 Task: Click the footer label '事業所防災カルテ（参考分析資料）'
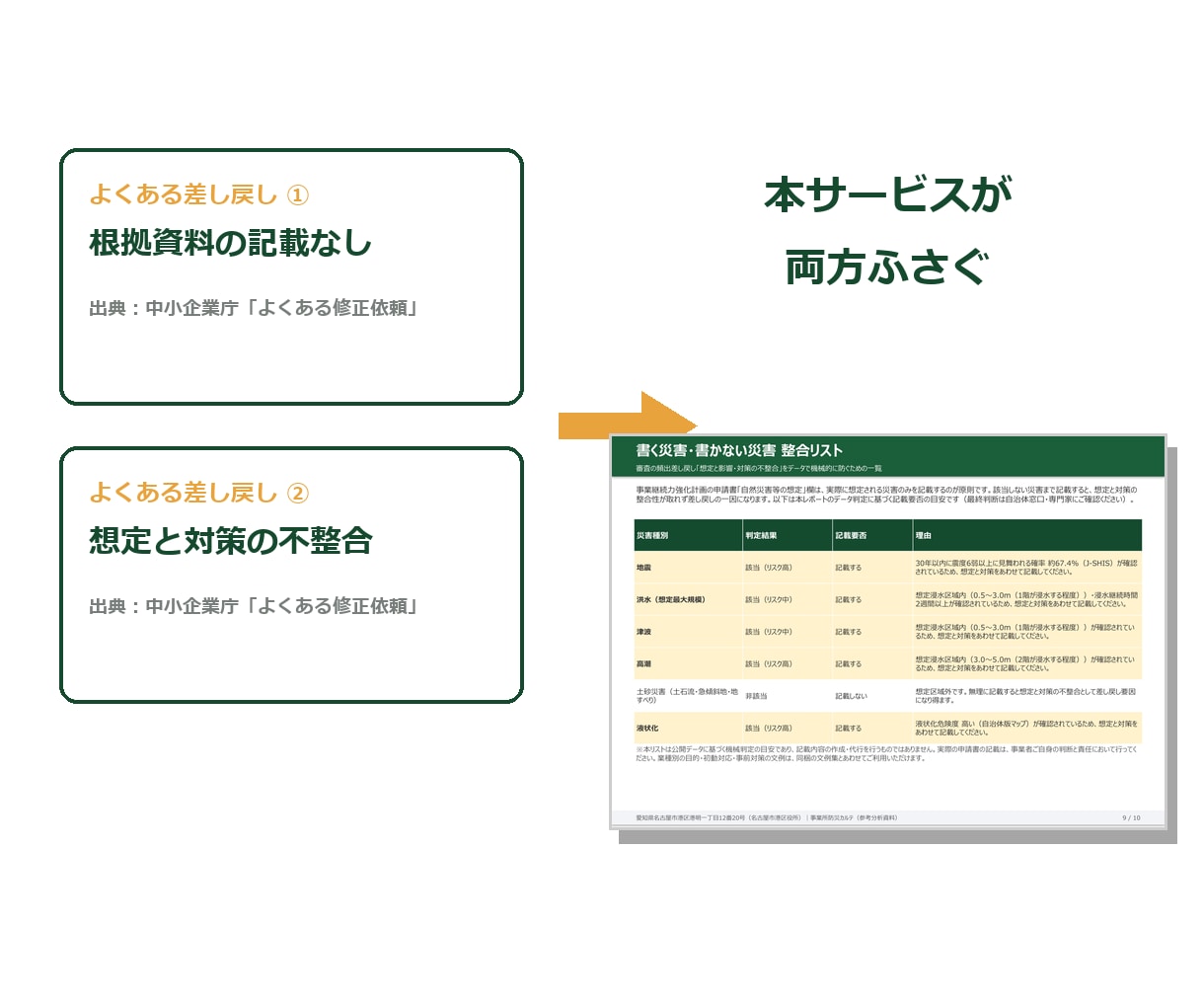pyautogui.click(x=855, y=817)
